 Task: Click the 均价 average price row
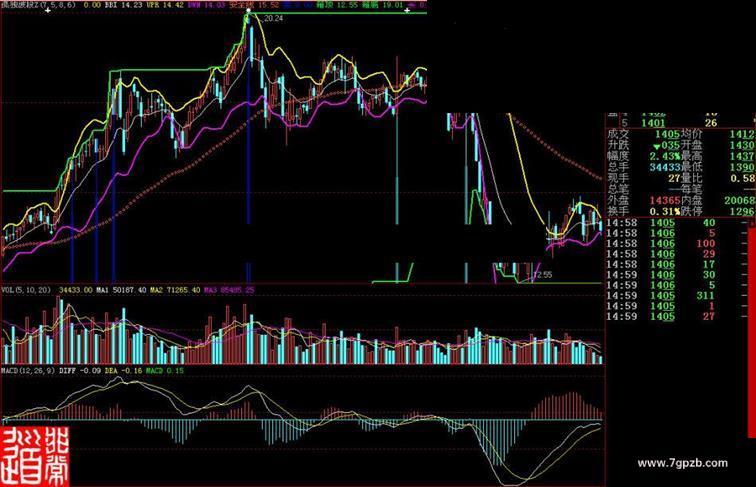(x=717, y=134)
